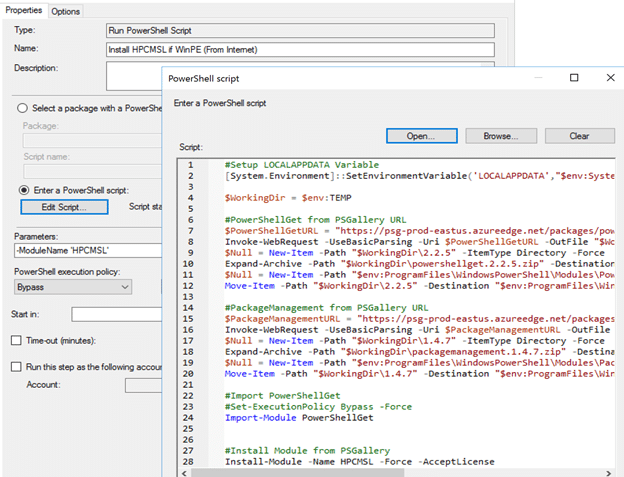Switch to the Options tab
624x477 pixels.
click(66, 11)
